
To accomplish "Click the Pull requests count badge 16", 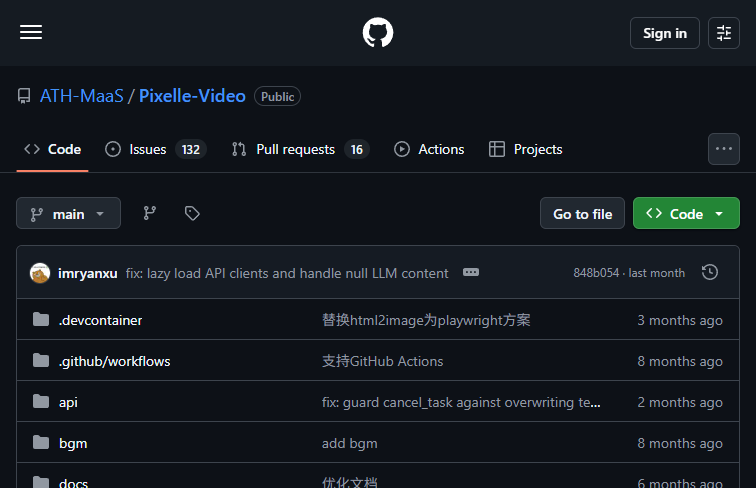I will pos(356,149).
